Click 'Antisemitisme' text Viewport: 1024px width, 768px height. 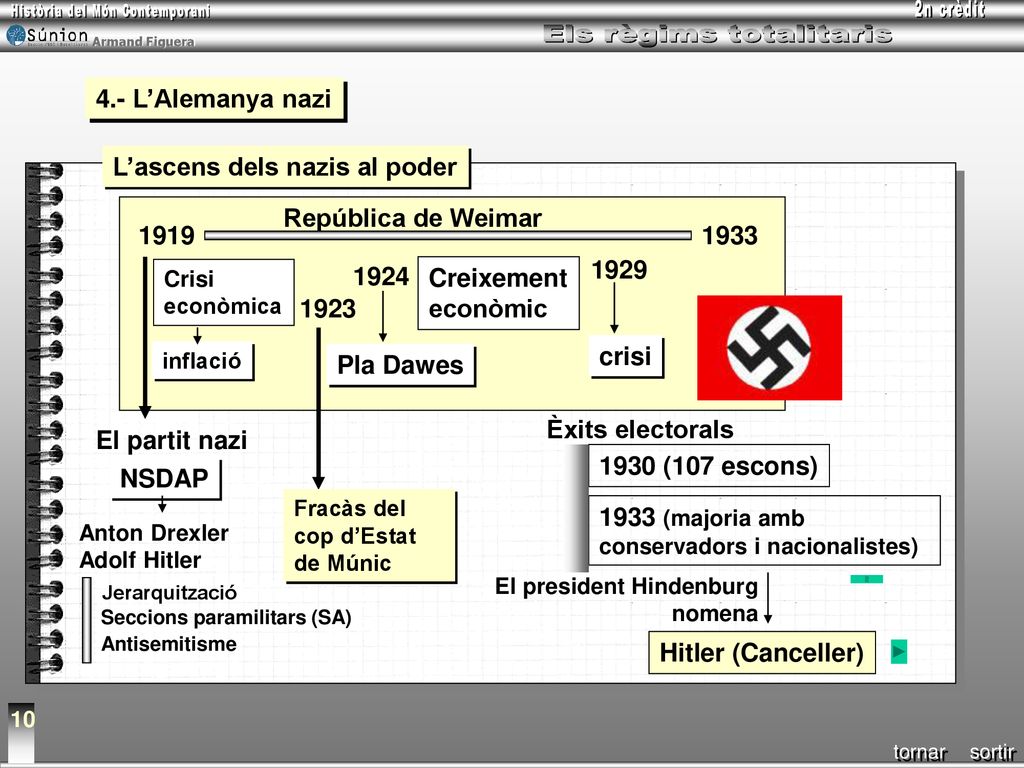pos(168,644)
